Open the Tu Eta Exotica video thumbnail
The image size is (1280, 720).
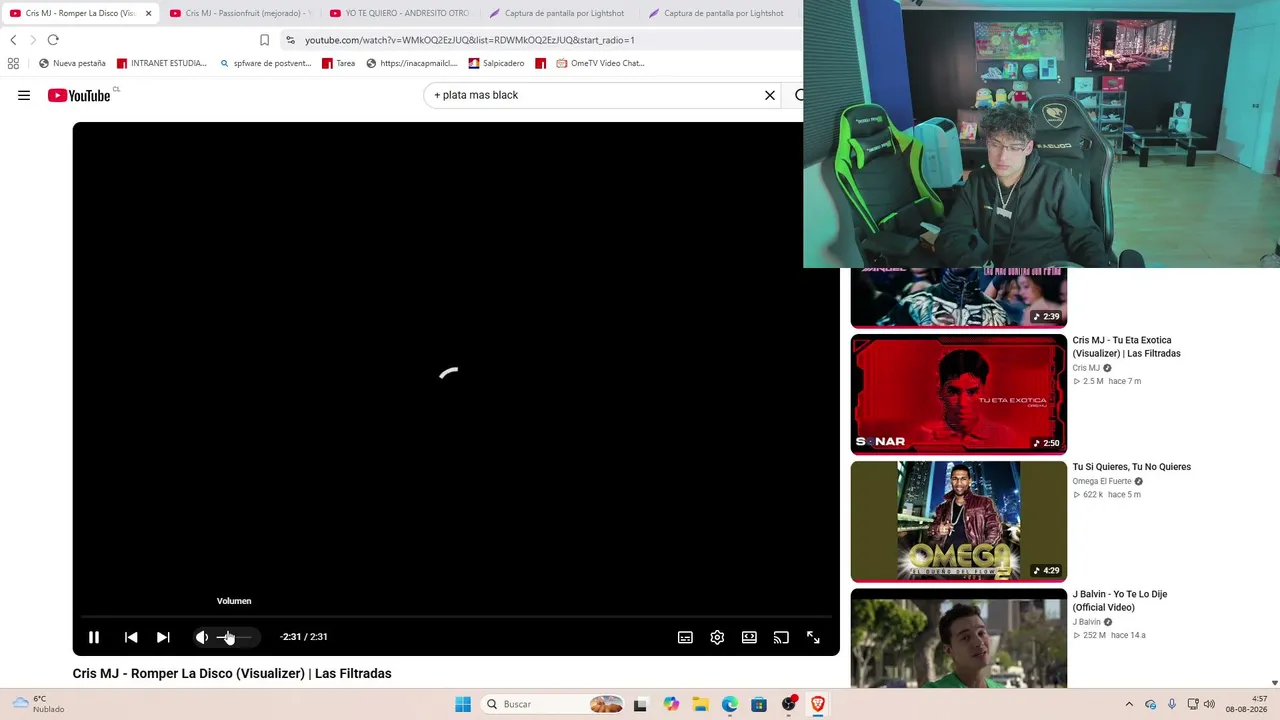tap(959, 394)
